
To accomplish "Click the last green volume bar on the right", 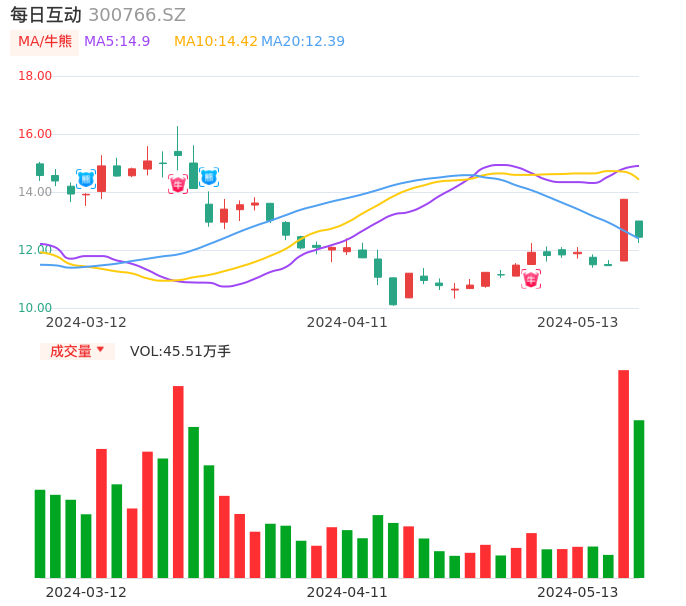I will click(x=639, y=498).
